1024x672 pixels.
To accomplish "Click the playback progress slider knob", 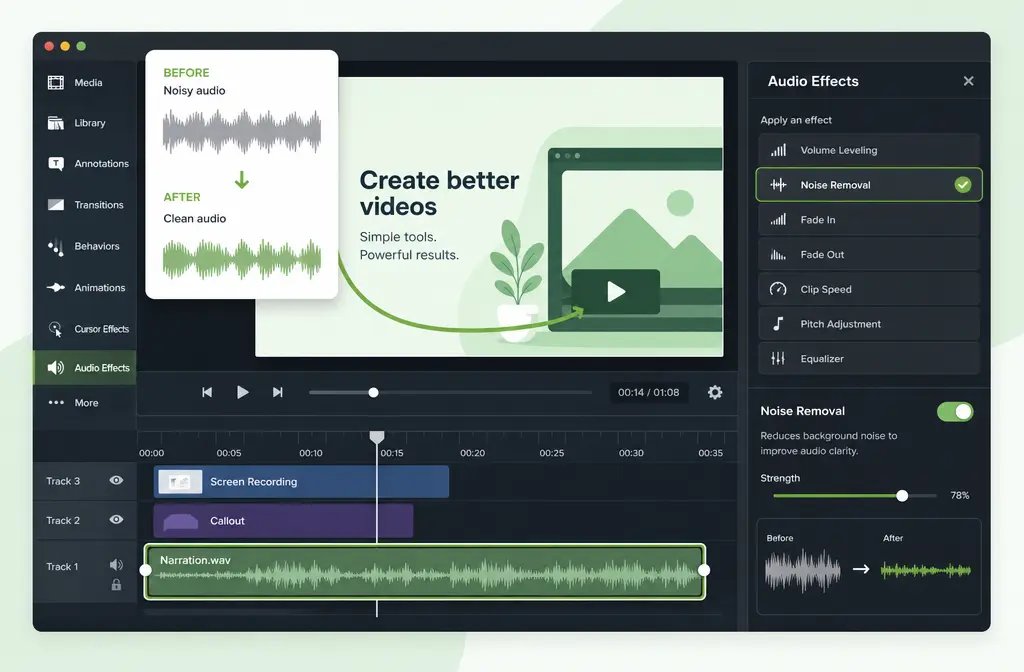I will click(x=374, y=392).
